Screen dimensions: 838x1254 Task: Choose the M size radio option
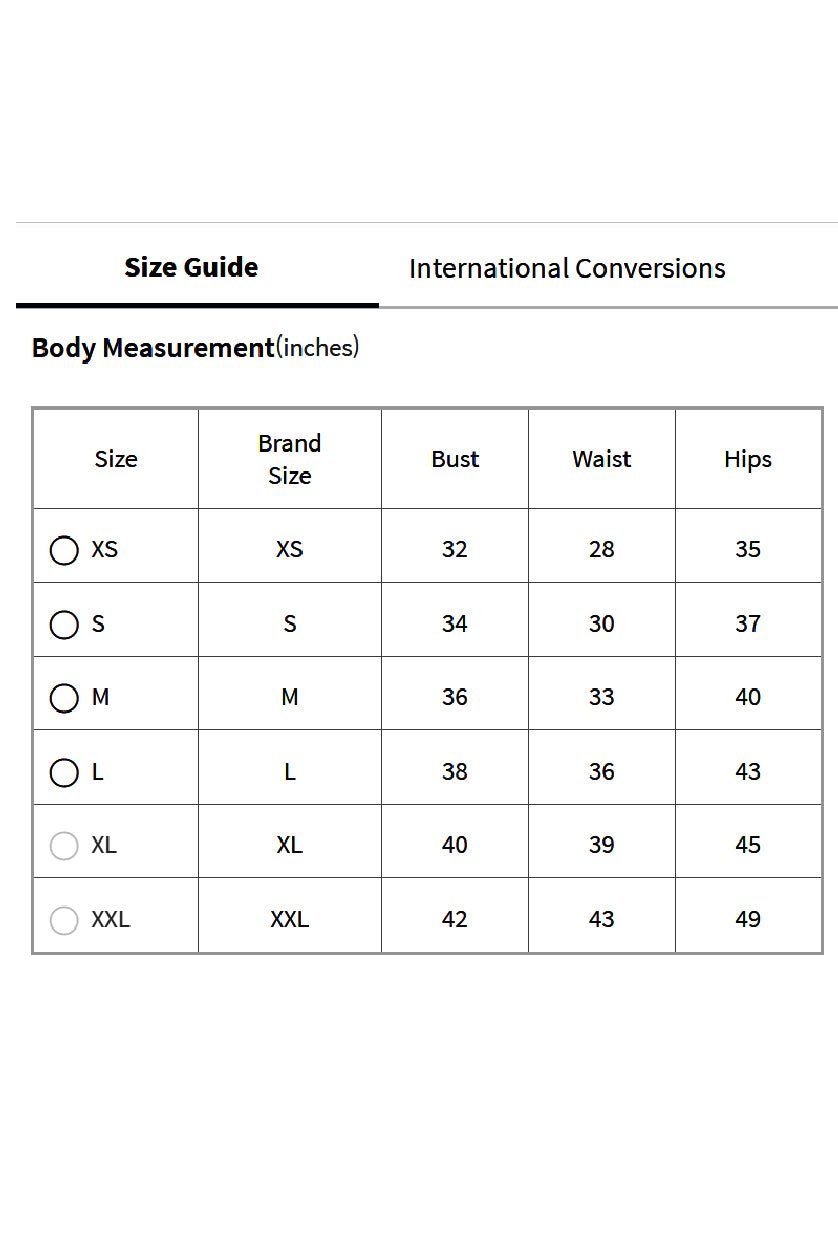point(64,698)
